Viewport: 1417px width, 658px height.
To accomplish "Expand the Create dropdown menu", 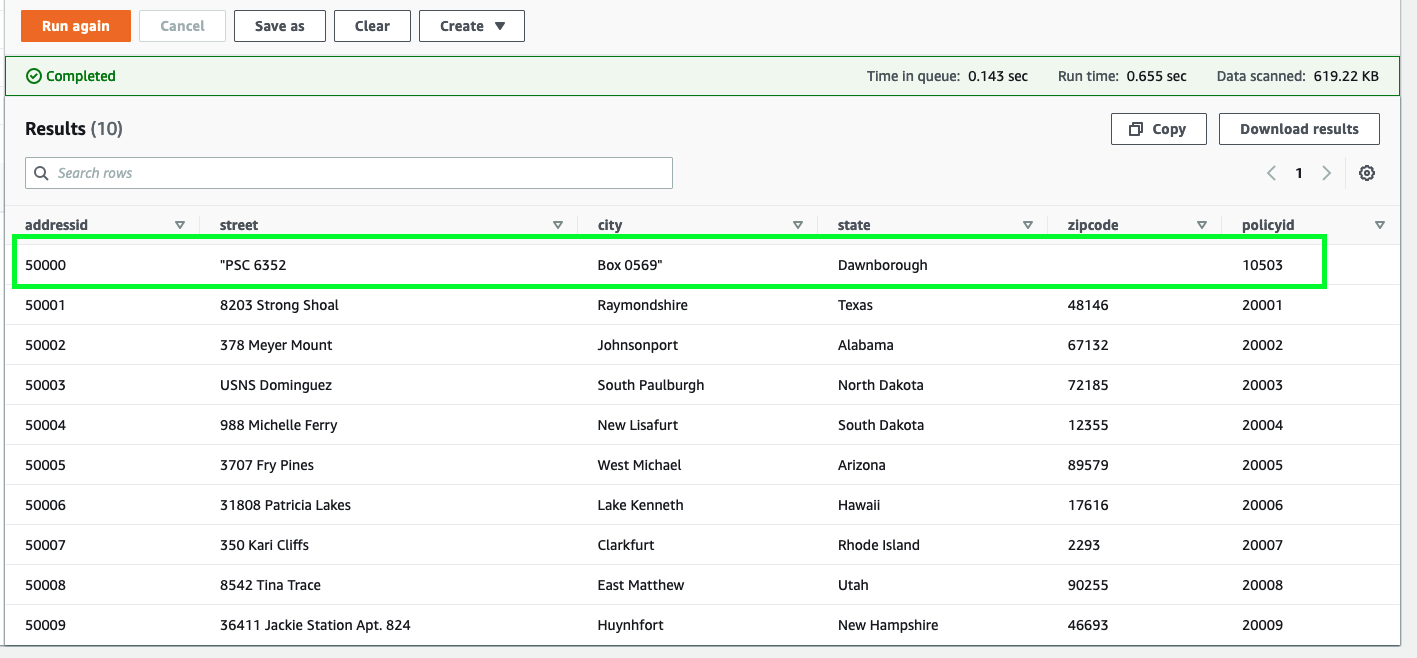I will [x=472, y=26].
